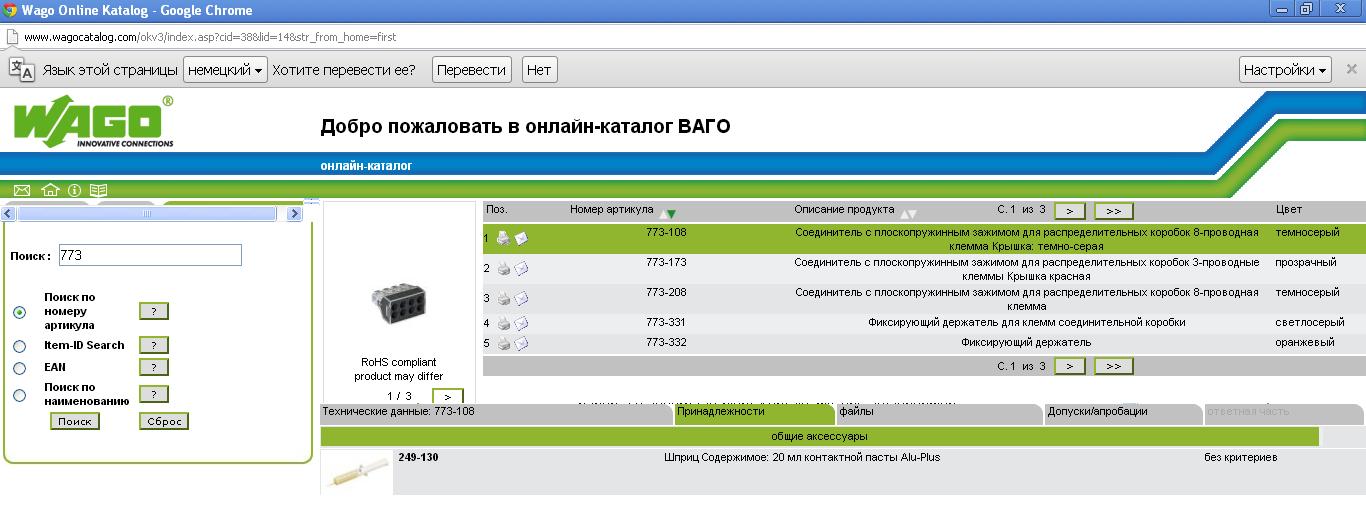Screen dimensions: 1366x520
Task: Select 'Поиск по номеру артикула' radio button
Action: pos(19,312)
